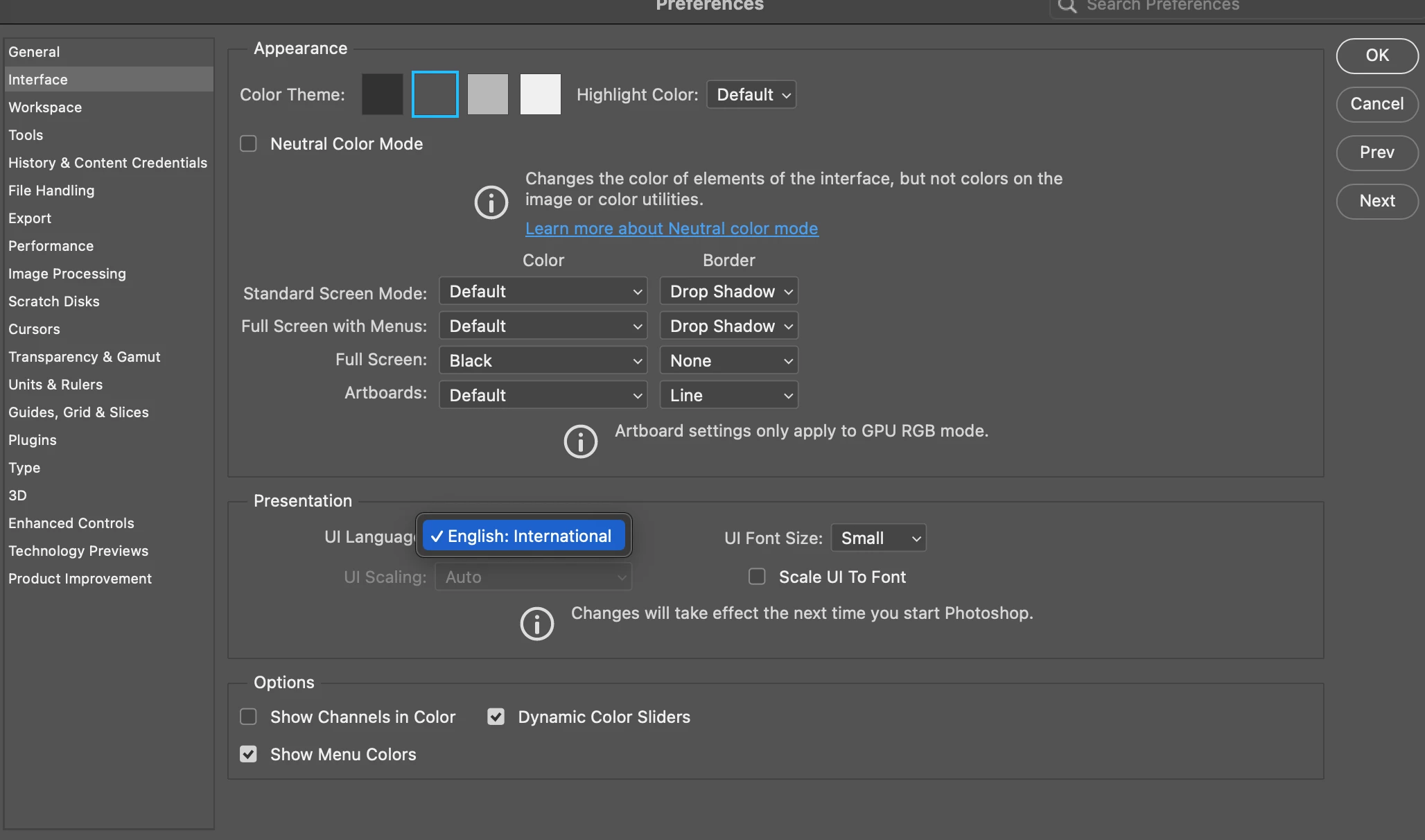The width and height of the screenshot is (1425, 840).
Task: Click info icon beside restart Photoshop note
Action: point(536,624)
